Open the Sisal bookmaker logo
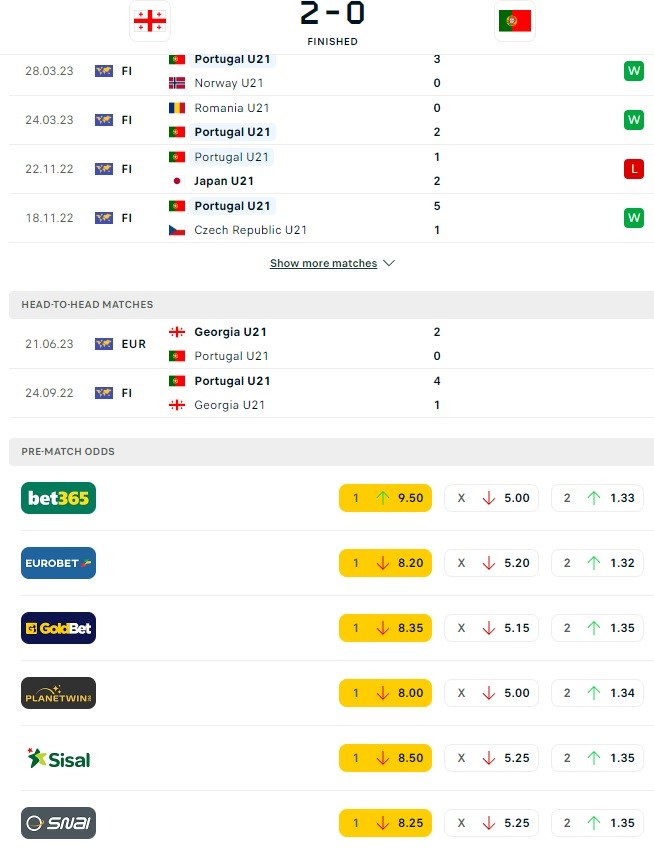 (x=58, y=758)
